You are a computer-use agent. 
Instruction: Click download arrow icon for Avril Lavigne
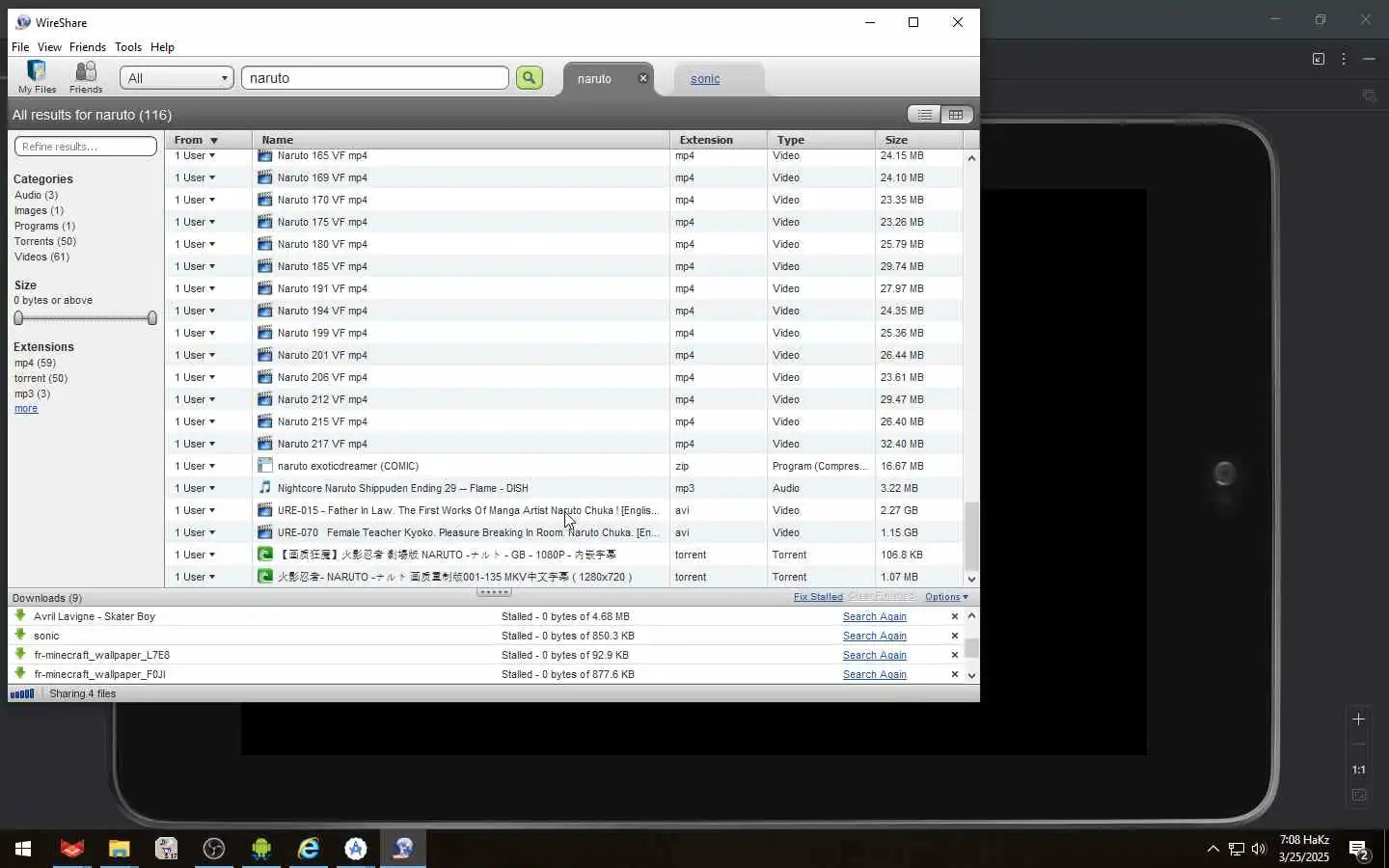pos(20,615)
